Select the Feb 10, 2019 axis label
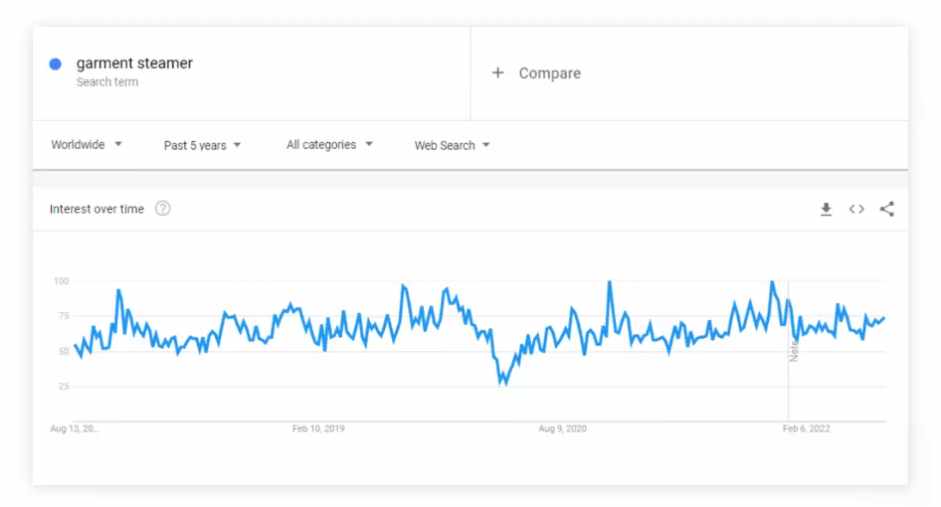The width and height of the screenshot is (941, 507). 318,428
